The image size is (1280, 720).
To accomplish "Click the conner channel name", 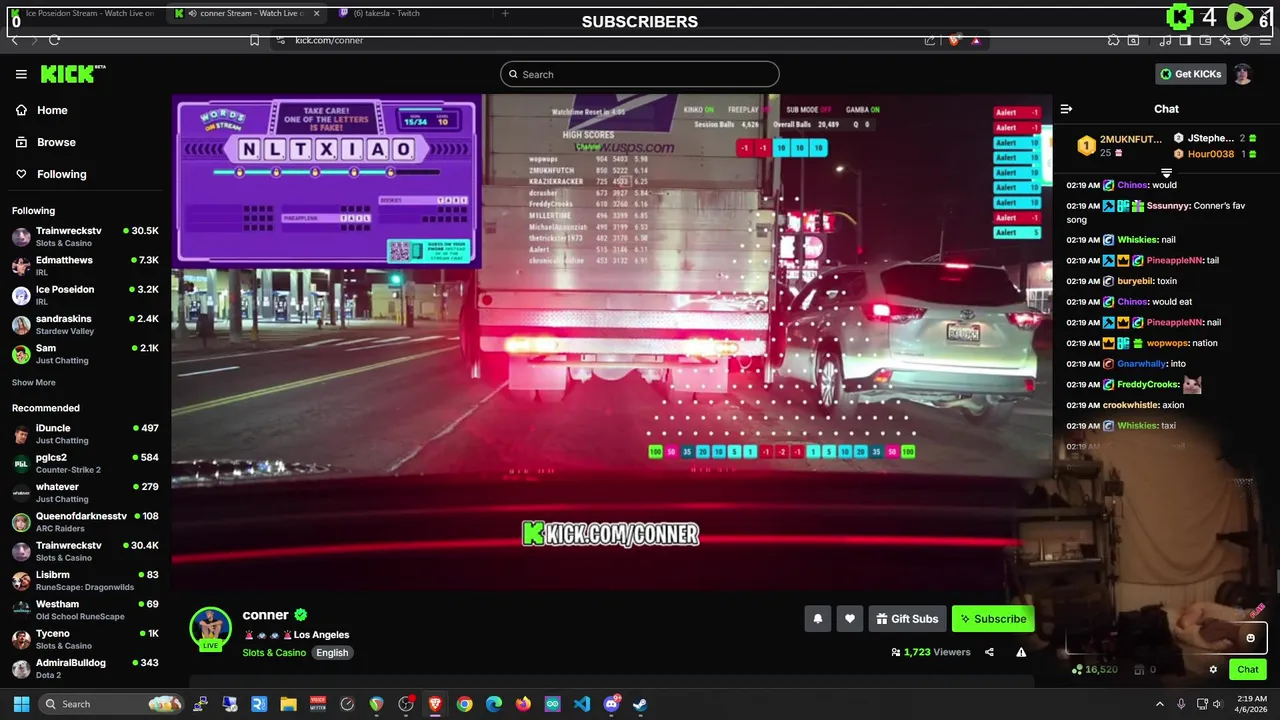I will click(x=265, y=615).
